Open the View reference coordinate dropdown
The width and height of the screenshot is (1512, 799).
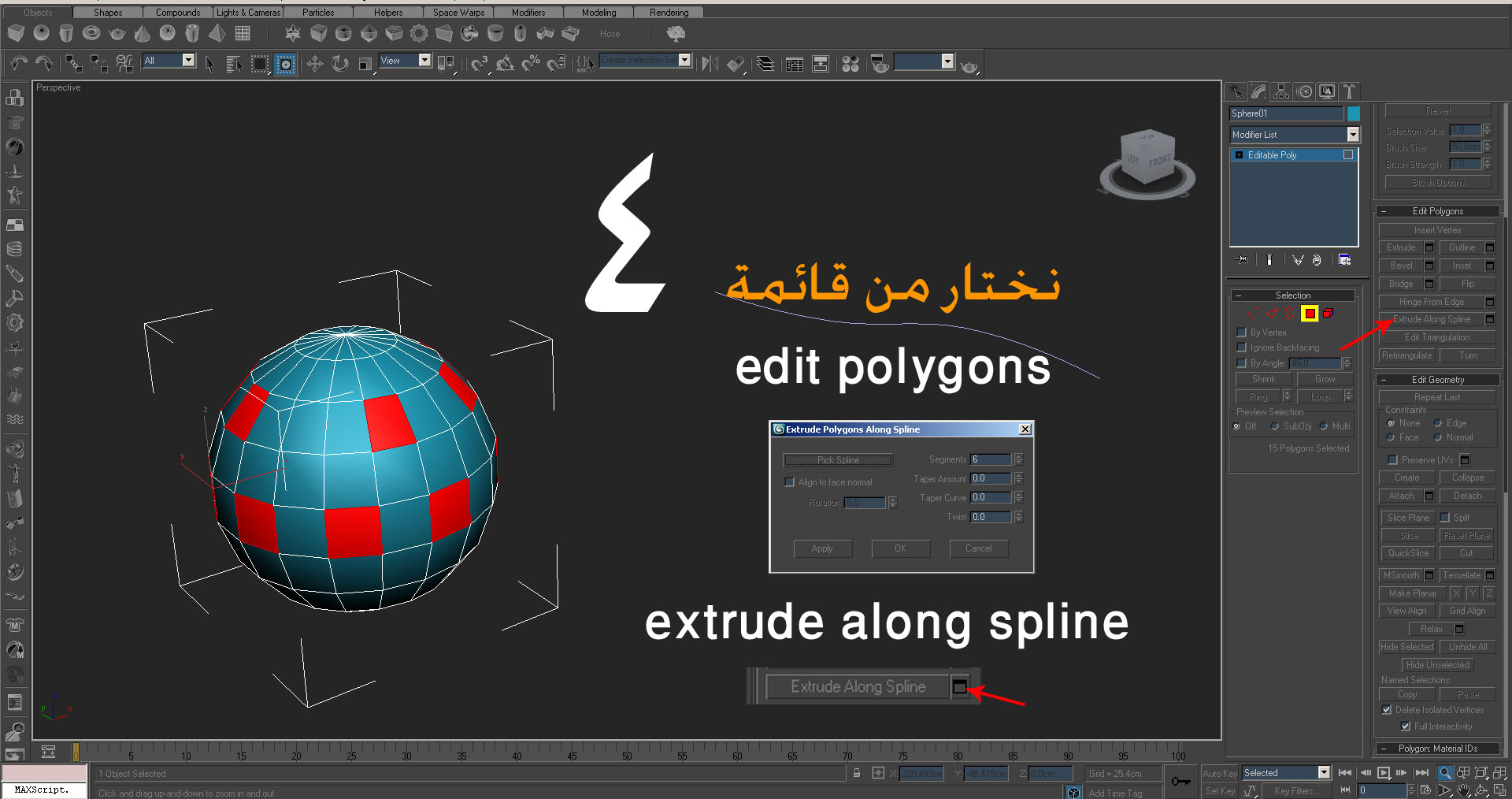coord(424,61)
